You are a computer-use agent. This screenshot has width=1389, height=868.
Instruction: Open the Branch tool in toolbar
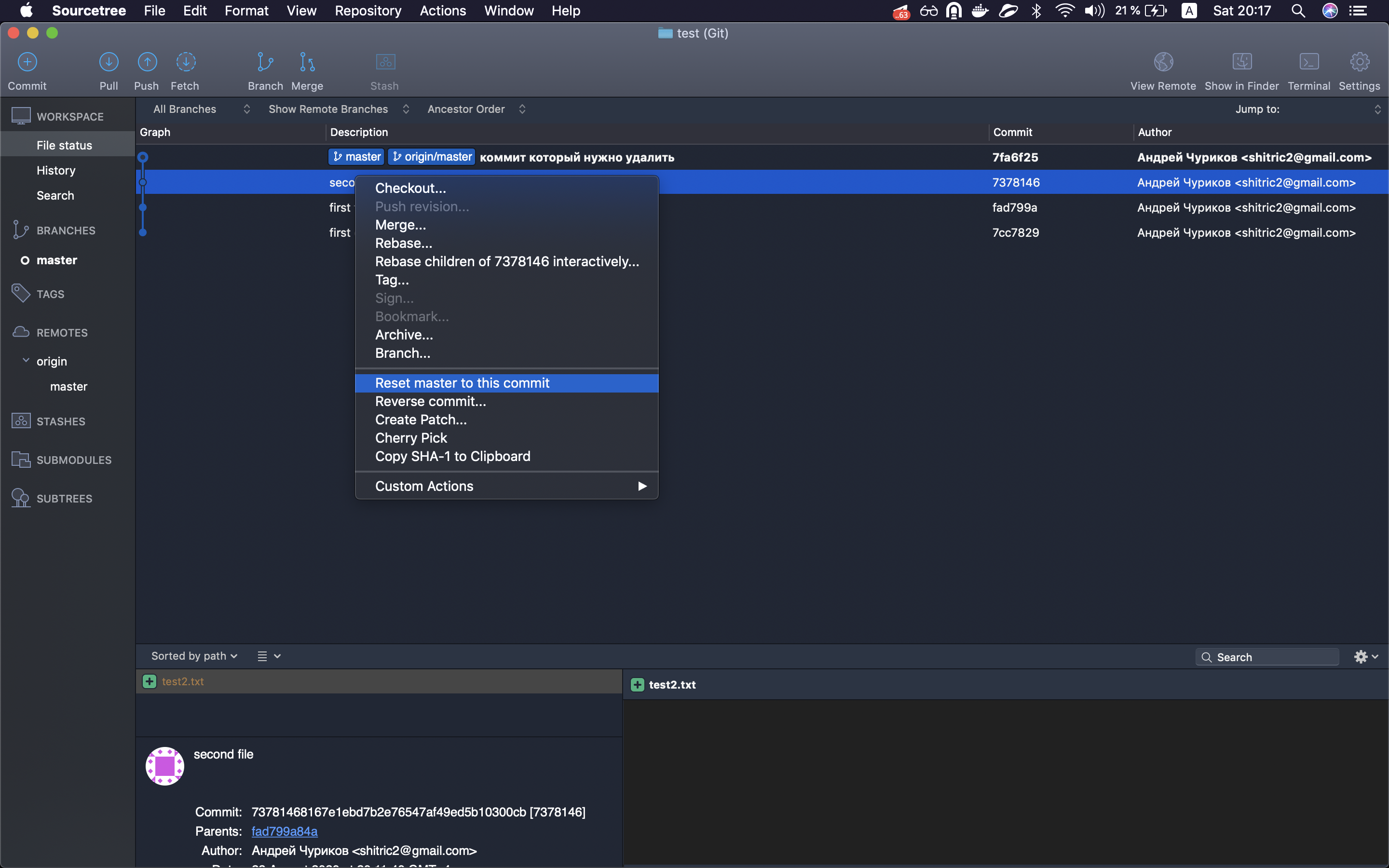point(265,62)
